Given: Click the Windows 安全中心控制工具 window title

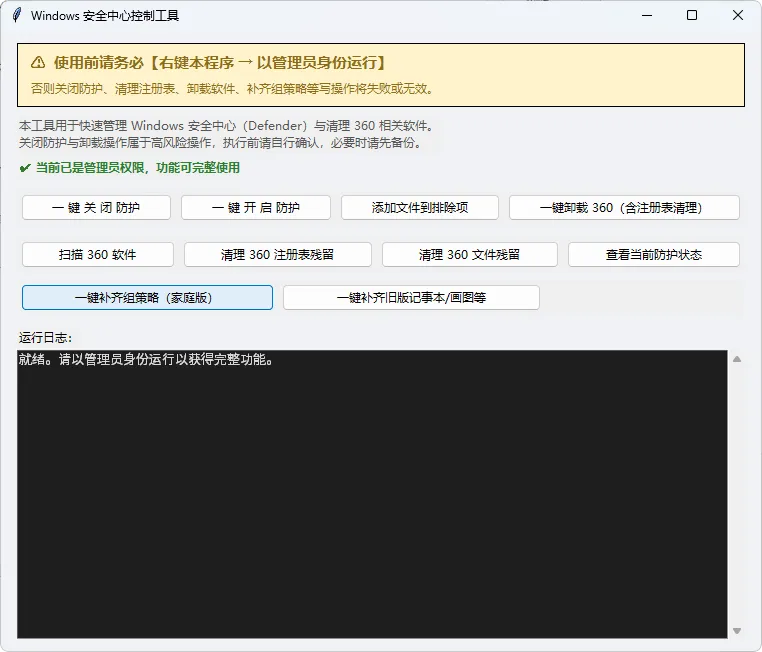Looking at the screenshot, I should click(x=105, y=16).
